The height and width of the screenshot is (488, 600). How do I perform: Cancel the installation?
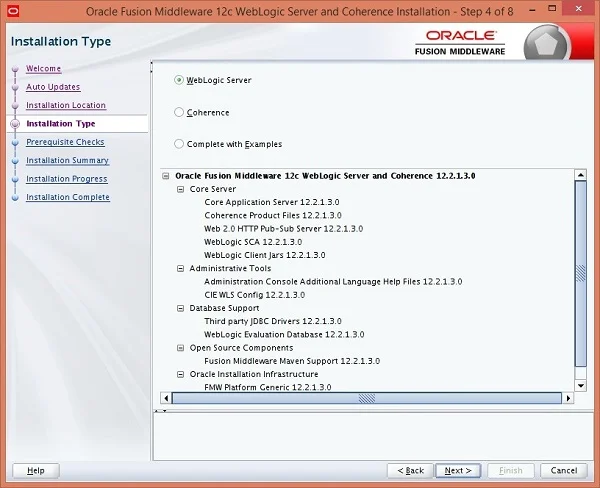(x=564, y=470)
